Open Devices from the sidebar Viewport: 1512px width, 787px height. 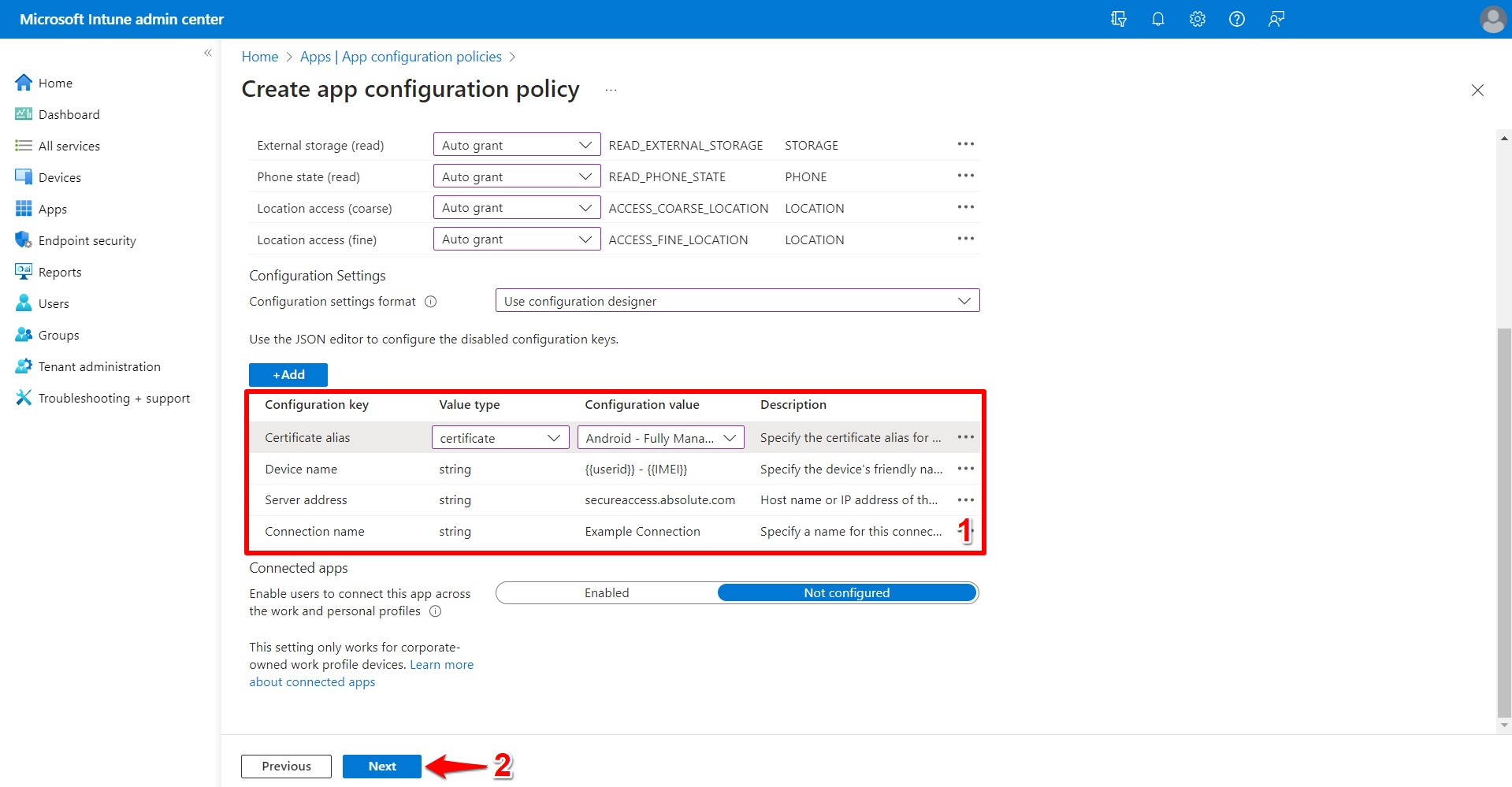(58, 176)
